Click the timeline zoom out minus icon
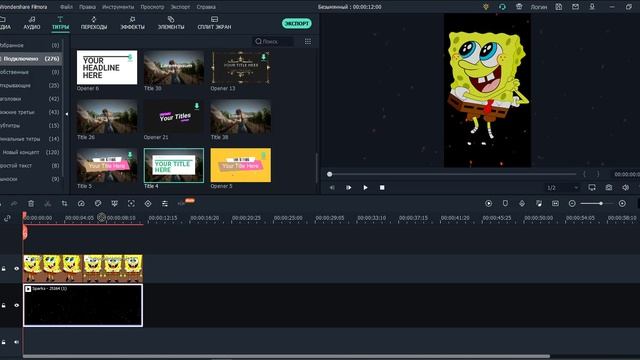The width and height of the screenshot is (640, 360). pyautogui.click(x=572, y=203)
